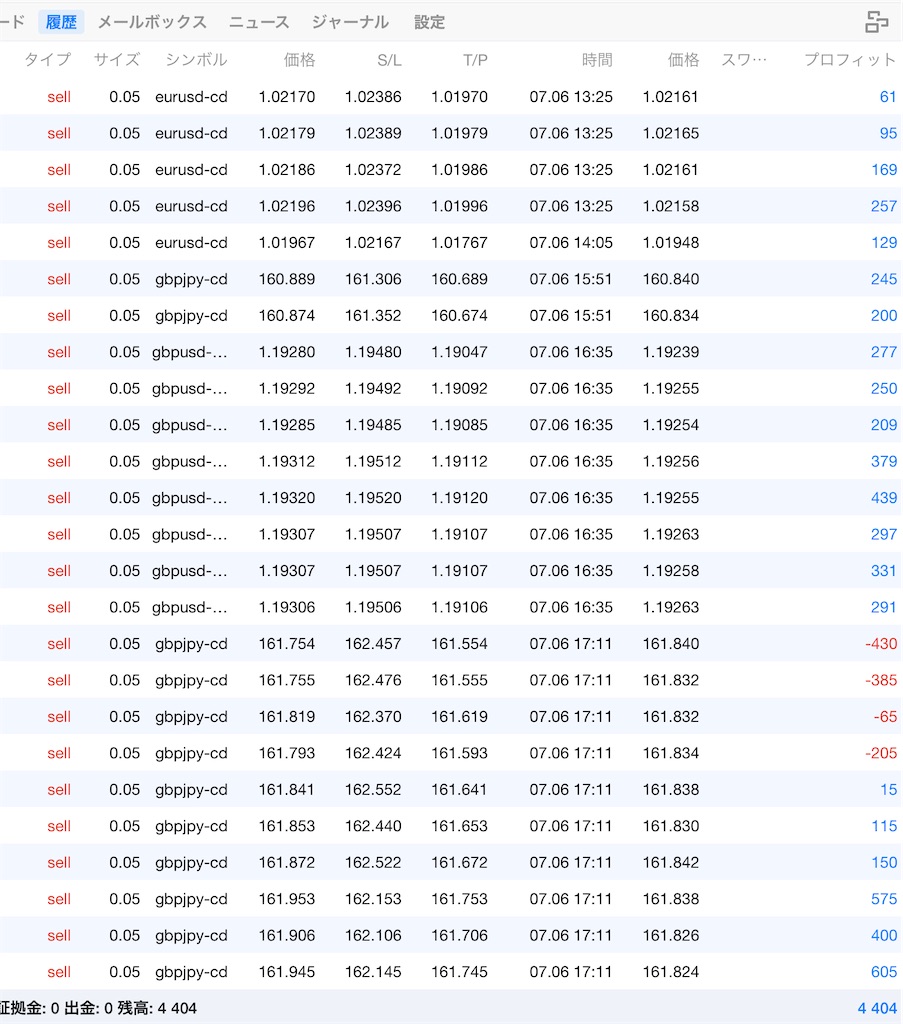Select the row with profit 95

(451, 133)
